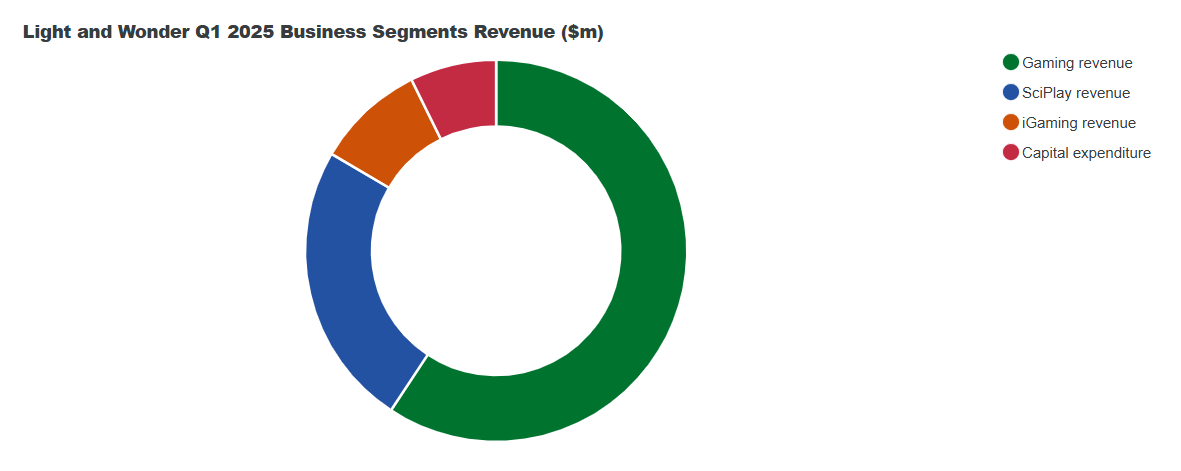Click the green Gaming revenue legend dot
The image size is (1181, 471).
(1011, 63)
